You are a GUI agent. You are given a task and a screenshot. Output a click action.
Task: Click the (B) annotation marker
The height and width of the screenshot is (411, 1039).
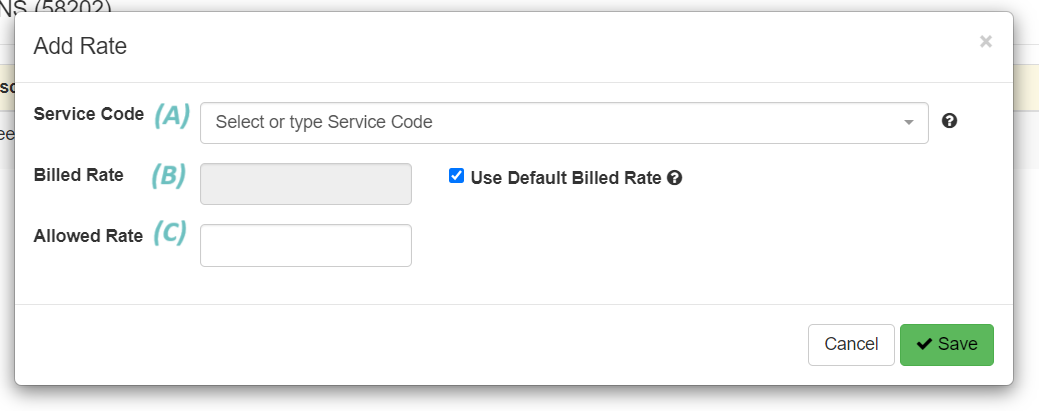tap(168, 175)
